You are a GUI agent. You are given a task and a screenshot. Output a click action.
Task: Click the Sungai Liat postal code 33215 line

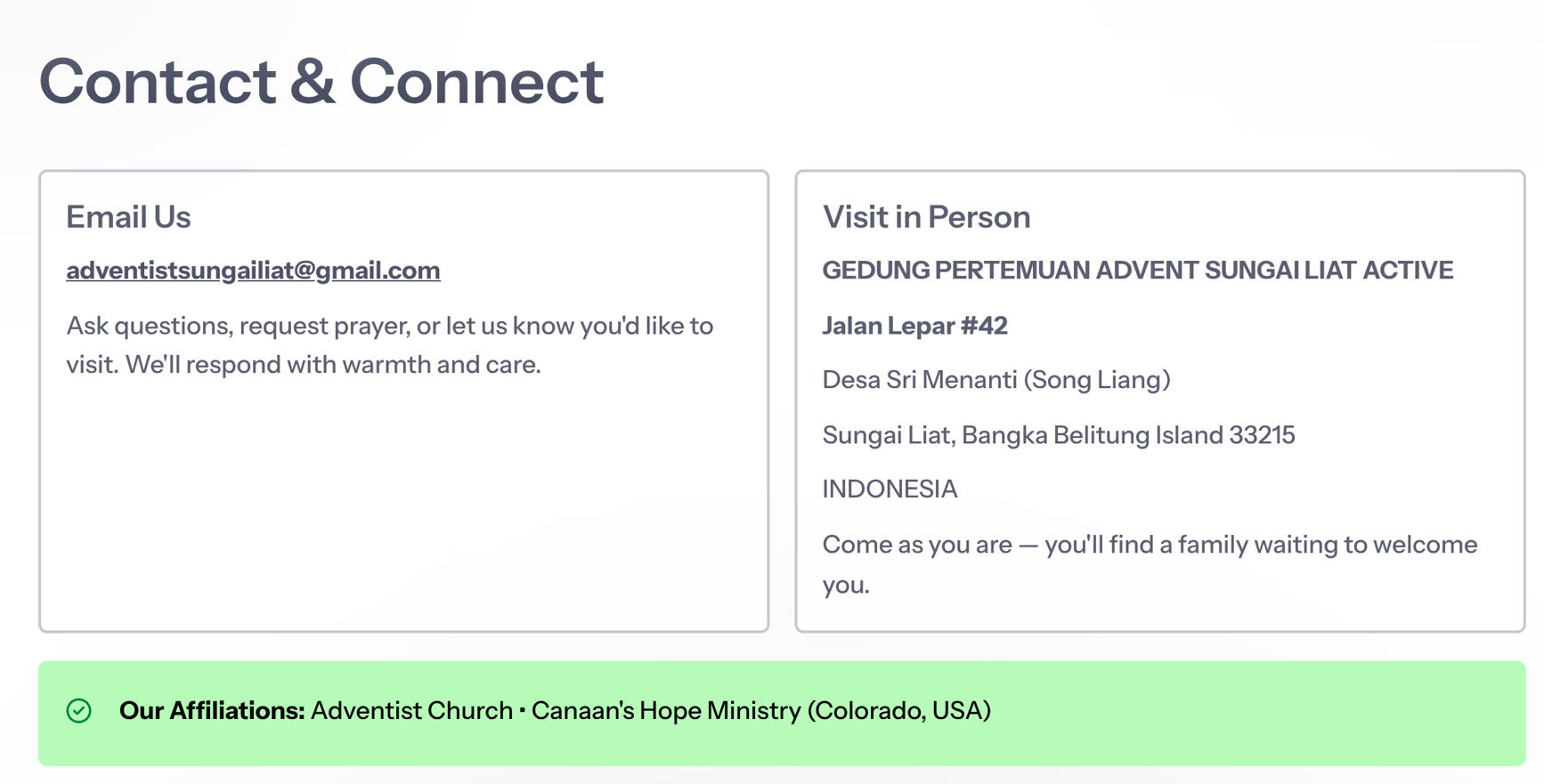pyautogui.click(x=1058, y=435)
